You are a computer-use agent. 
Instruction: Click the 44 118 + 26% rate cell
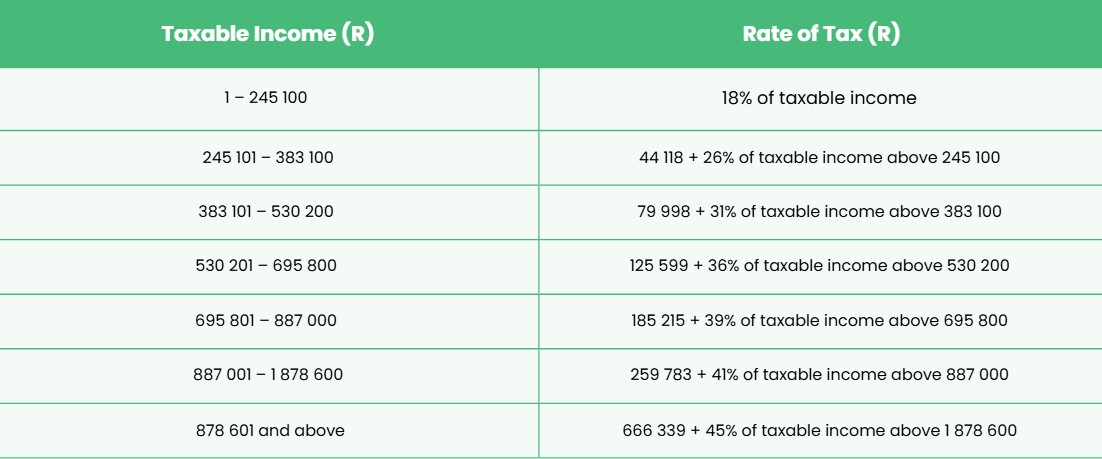pyautogui.click(x=819, y=157)
